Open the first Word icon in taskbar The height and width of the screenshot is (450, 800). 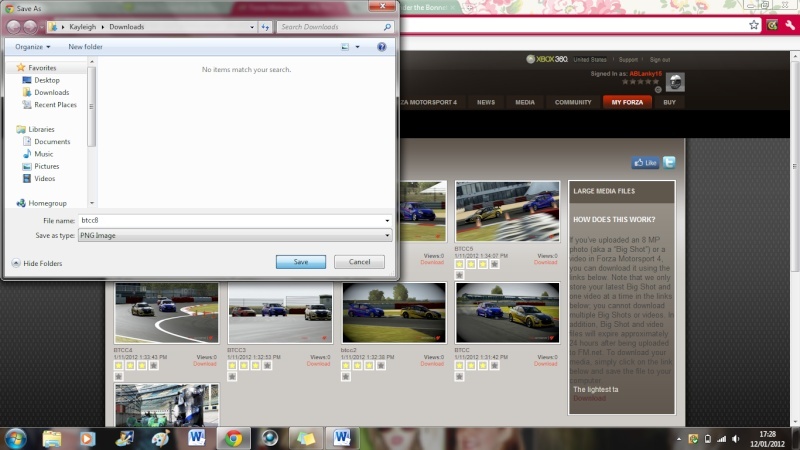[x=196, y=438]
